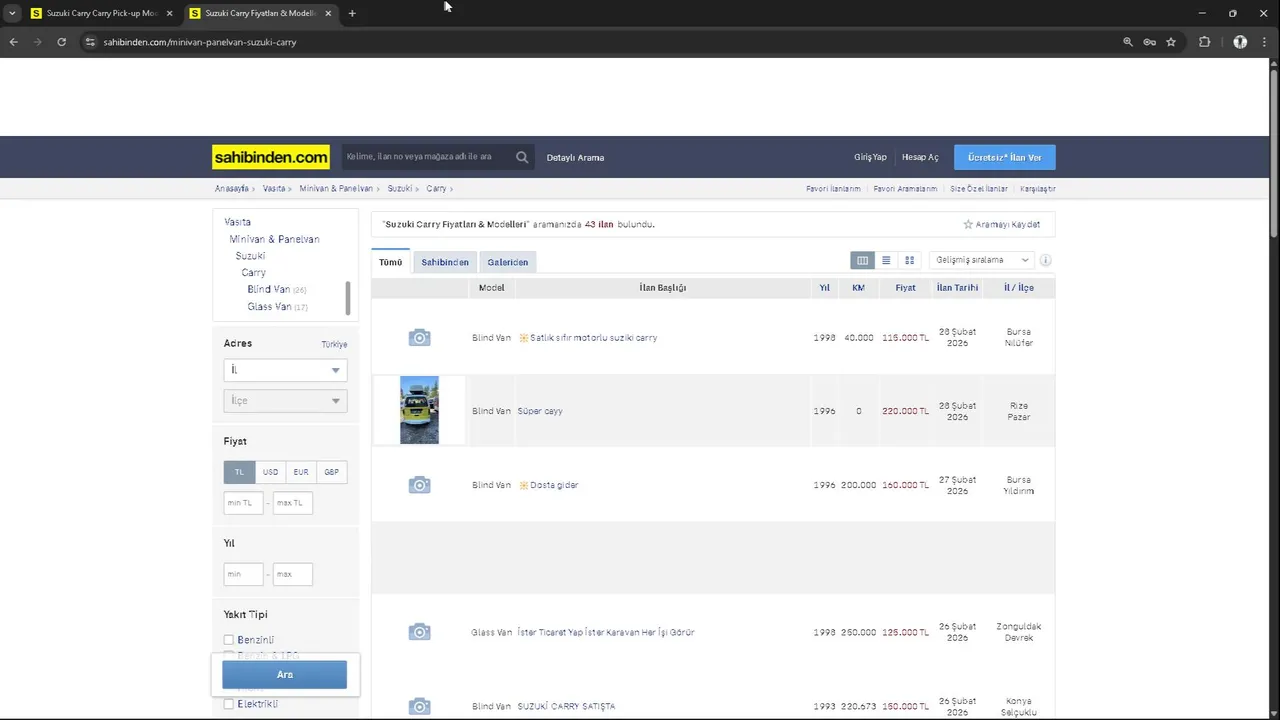Image resolution: width=1280 pixels, height=720 pixels.
Task: Open password key icon in address bar
Action: pos(1150,42)
